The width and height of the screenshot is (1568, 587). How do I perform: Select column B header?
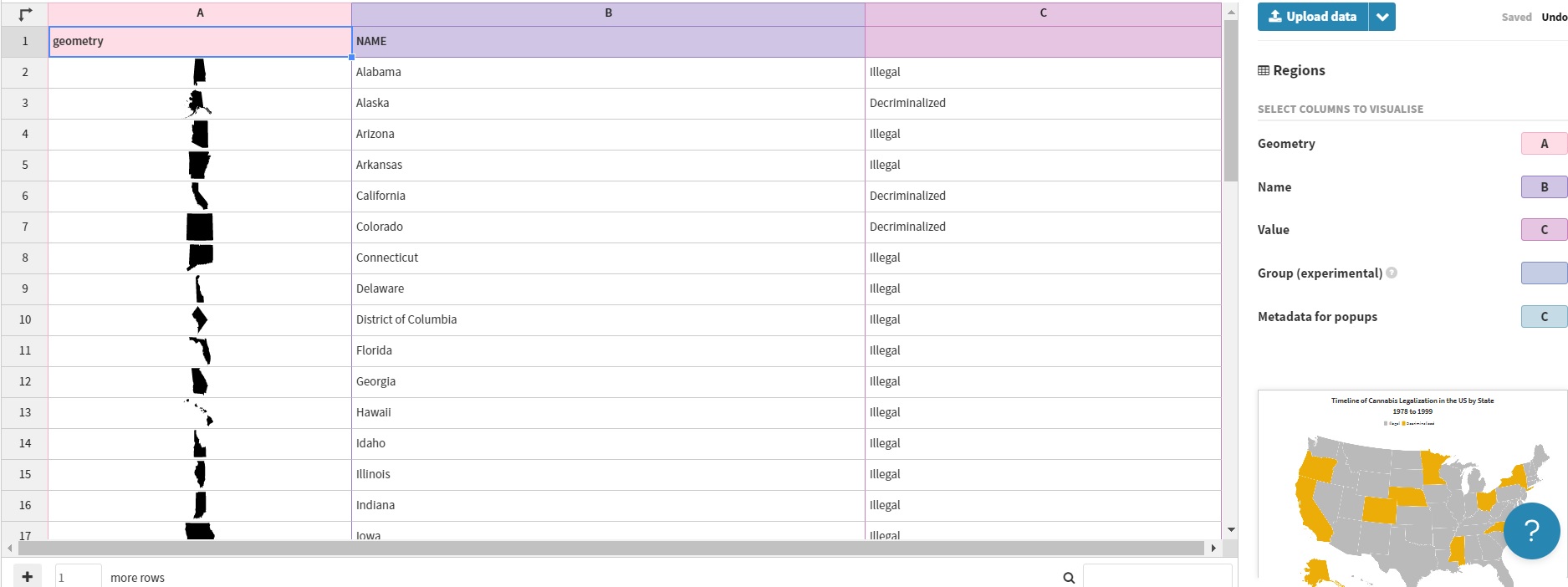[608, 13]
